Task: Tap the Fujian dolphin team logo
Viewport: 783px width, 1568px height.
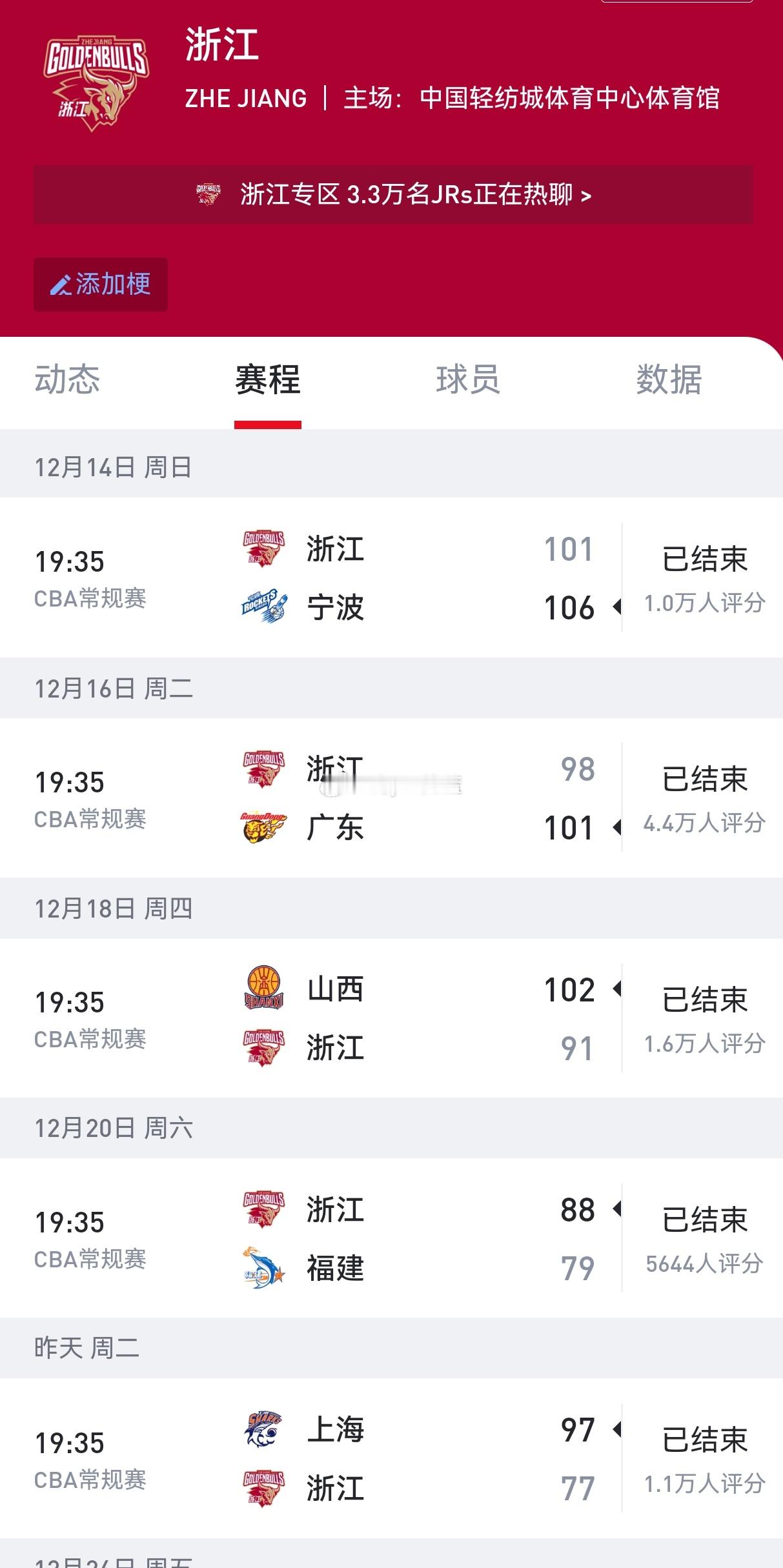Action: [x=264, y=1267]
